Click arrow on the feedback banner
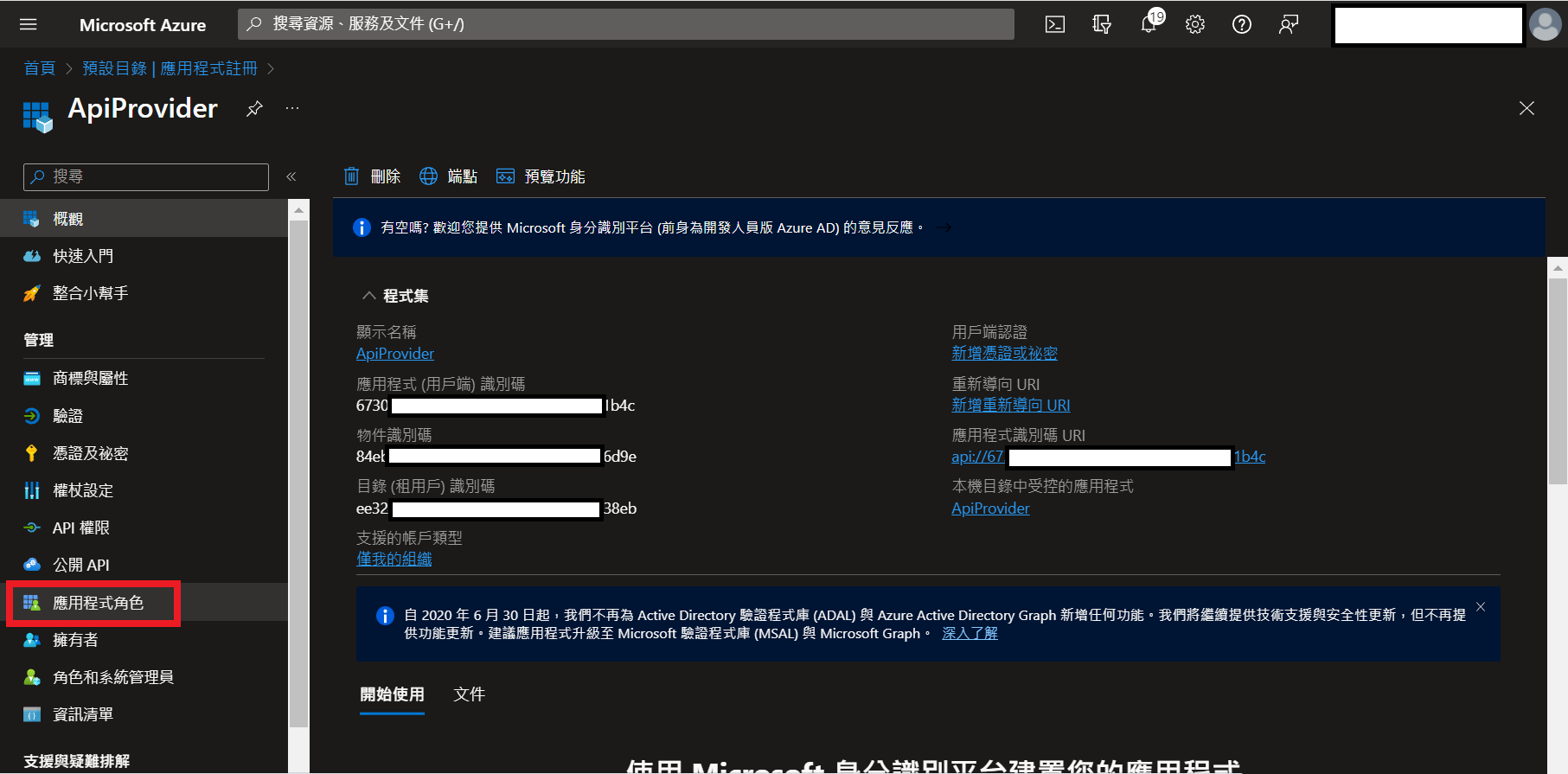 pos(944,227)
